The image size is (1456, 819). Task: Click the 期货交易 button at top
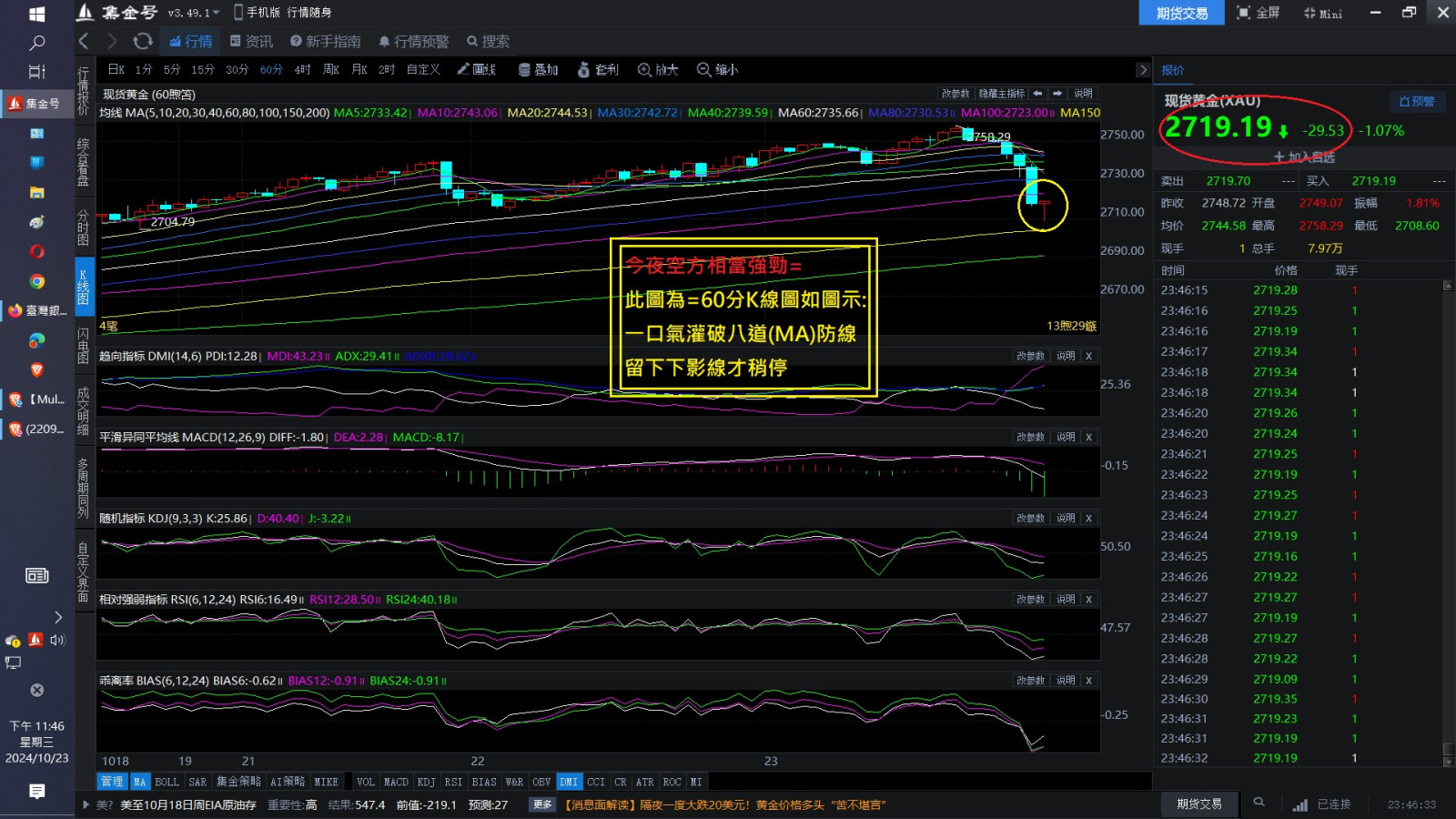(1181, 13)
